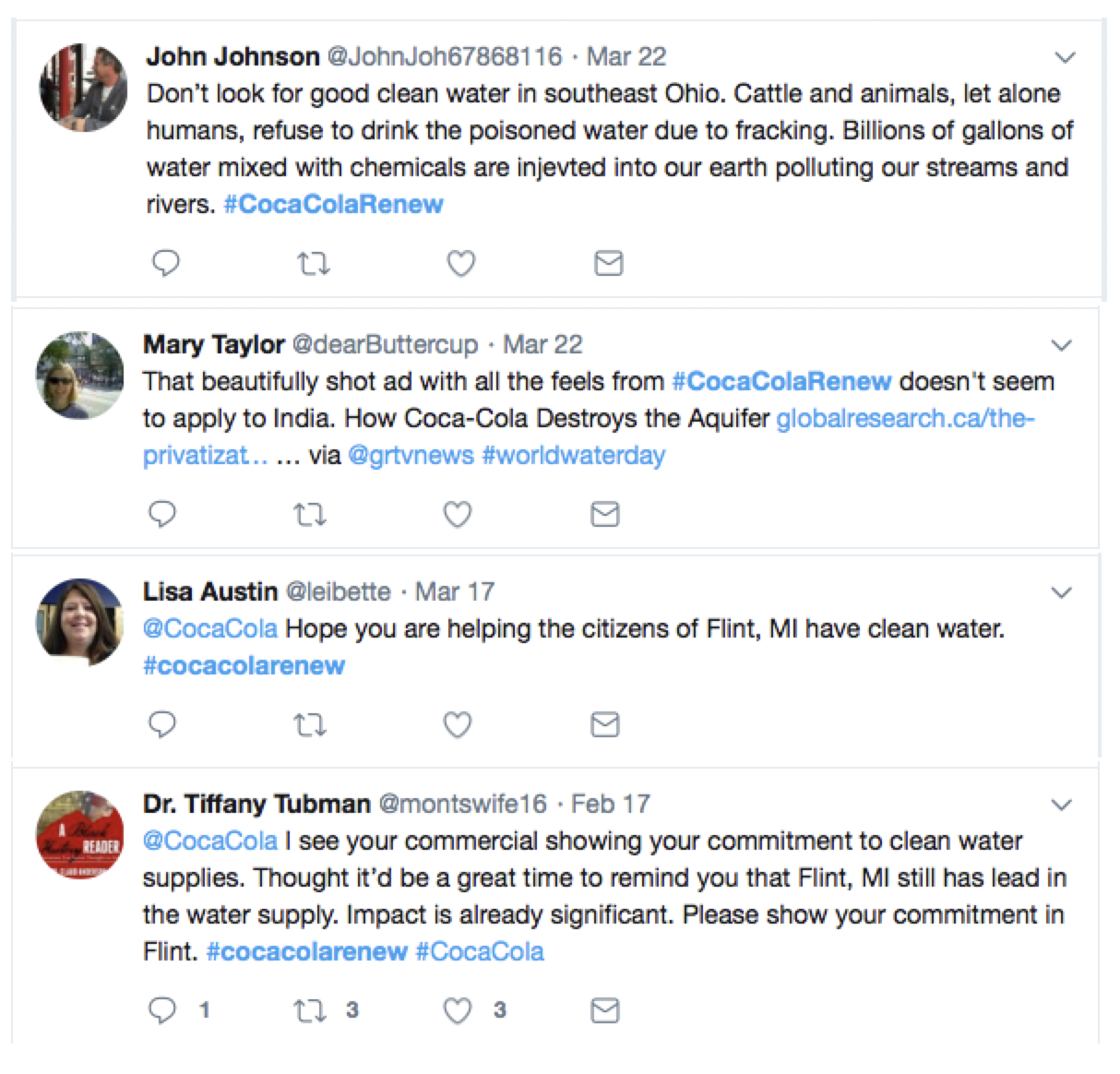1120x1074 pixels.
Task: Retweet Lisa Austin's tweet to followers
Action: coord(310,724)
